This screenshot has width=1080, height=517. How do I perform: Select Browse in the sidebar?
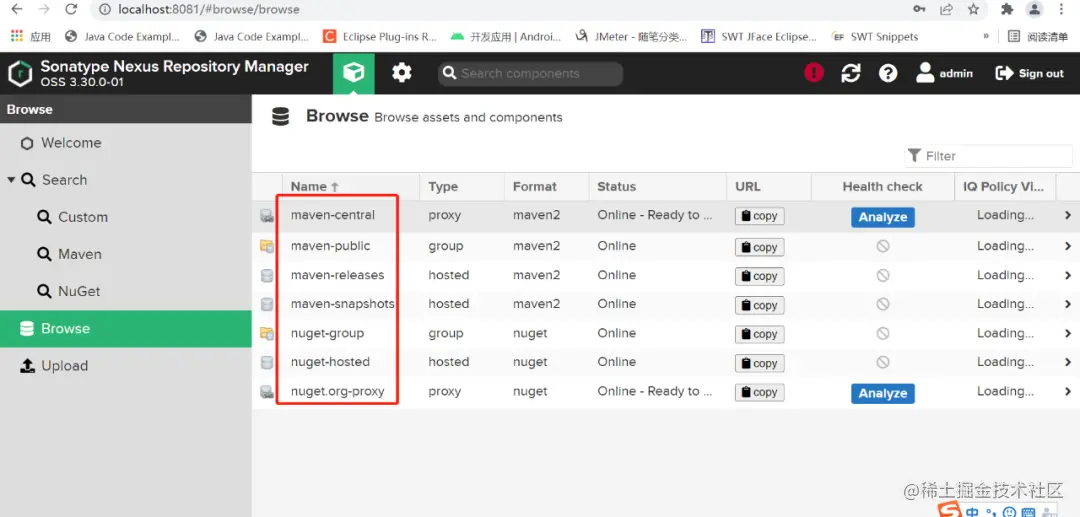(x=125, y=329)
